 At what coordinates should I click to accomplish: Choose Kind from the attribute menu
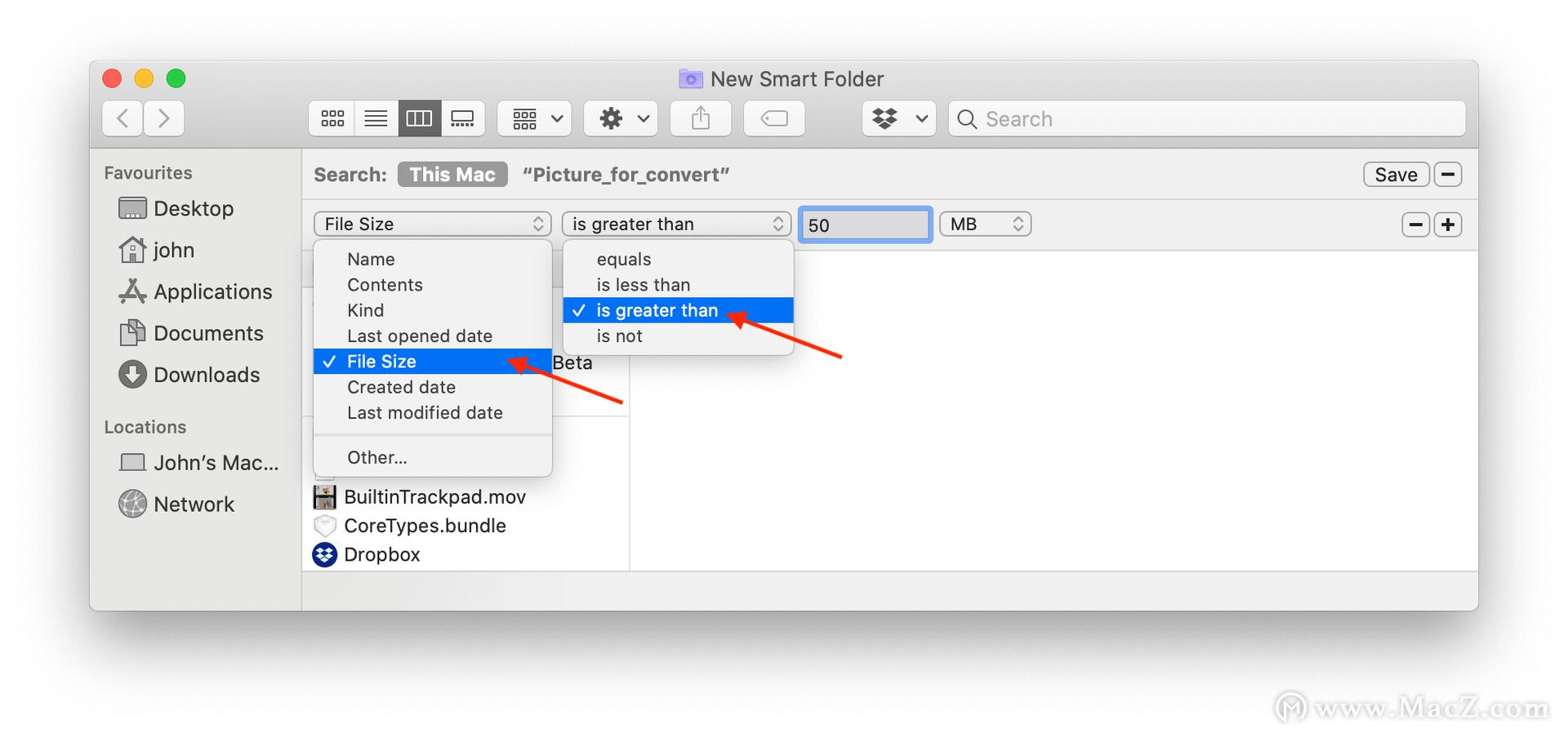433,310
